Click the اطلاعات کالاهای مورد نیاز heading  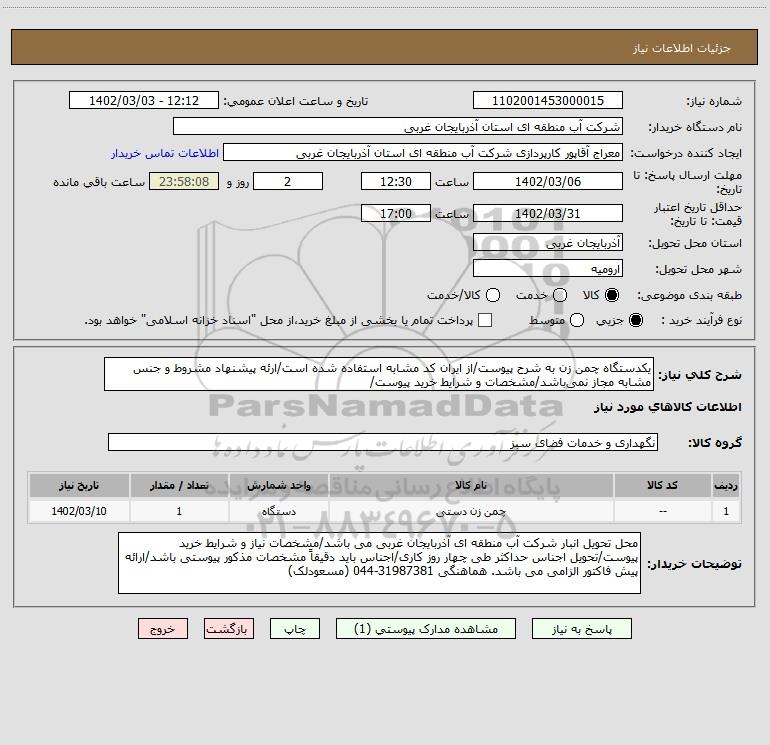click(x=668, y=407)
